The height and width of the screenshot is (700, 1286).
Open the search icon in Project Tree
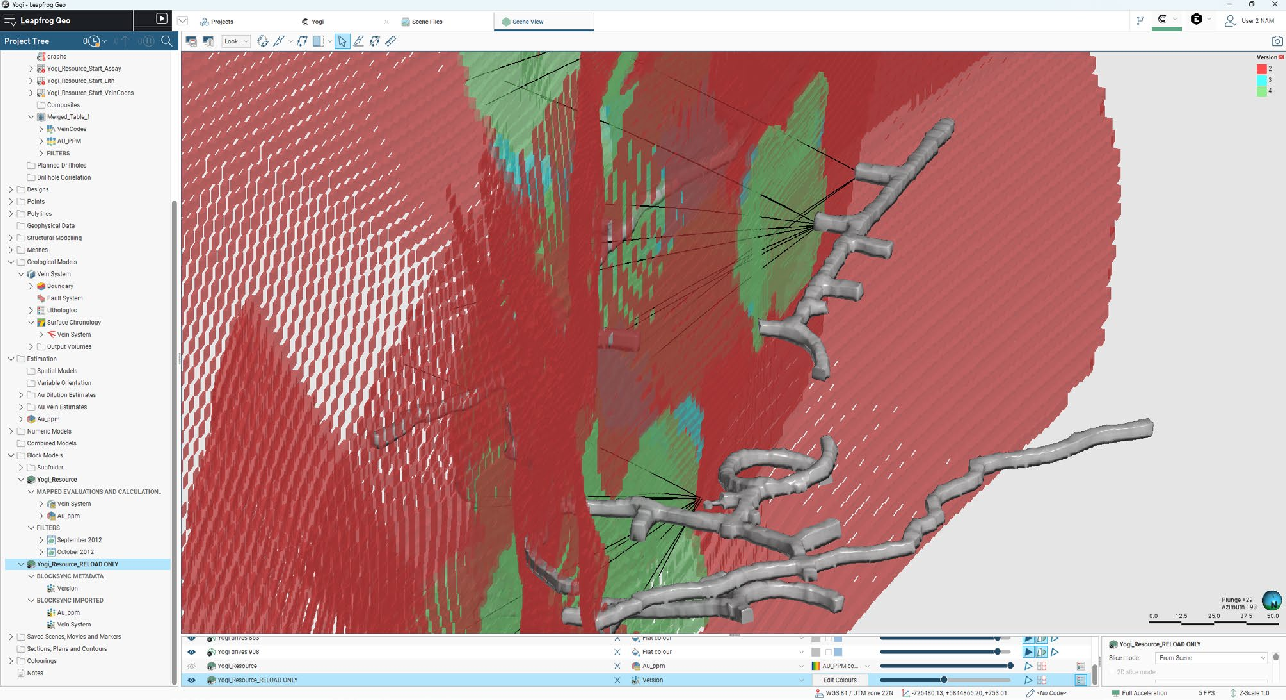[x=167, y=41]
